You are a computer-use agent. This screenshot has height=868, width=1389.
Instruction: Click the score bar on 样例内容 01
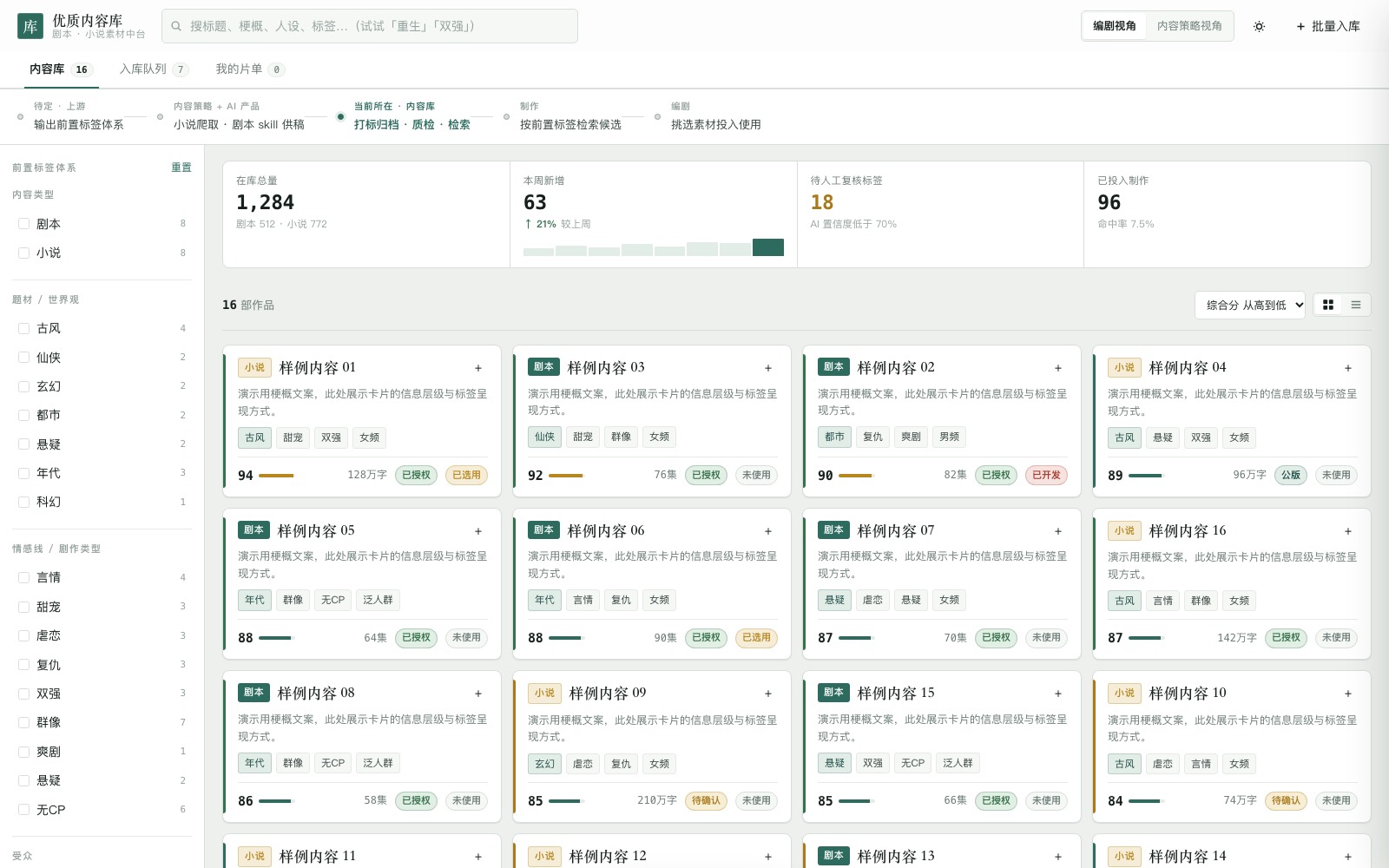click(277, 476)
